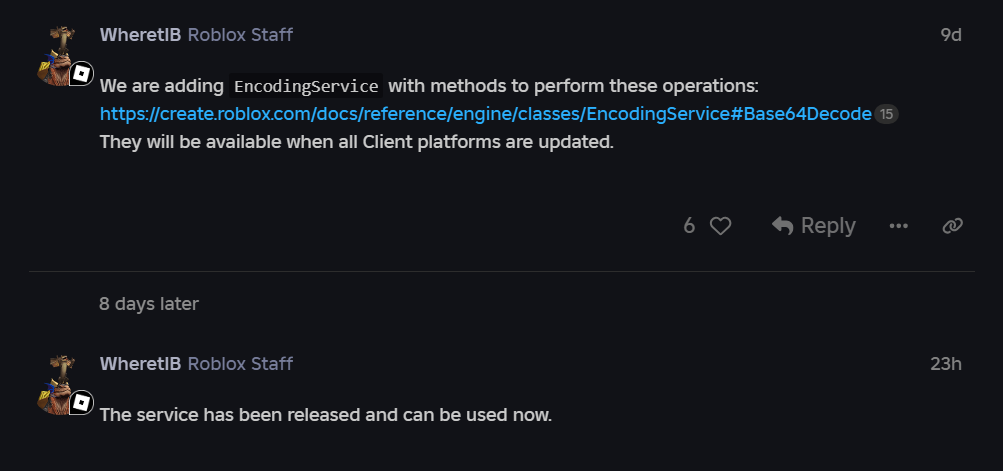1003x471 pixels.
Task: Show who liked via the 6 count
Action: 689,226
